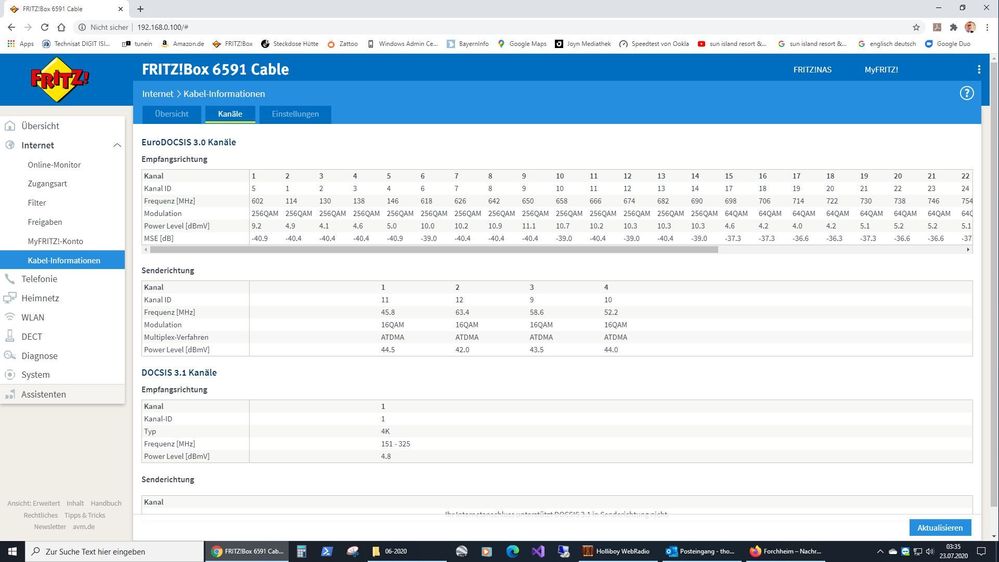Open Microsoft Edge from the taskbar
The image size is (999, 562).
pyautogui.click(x=512, y=551)
